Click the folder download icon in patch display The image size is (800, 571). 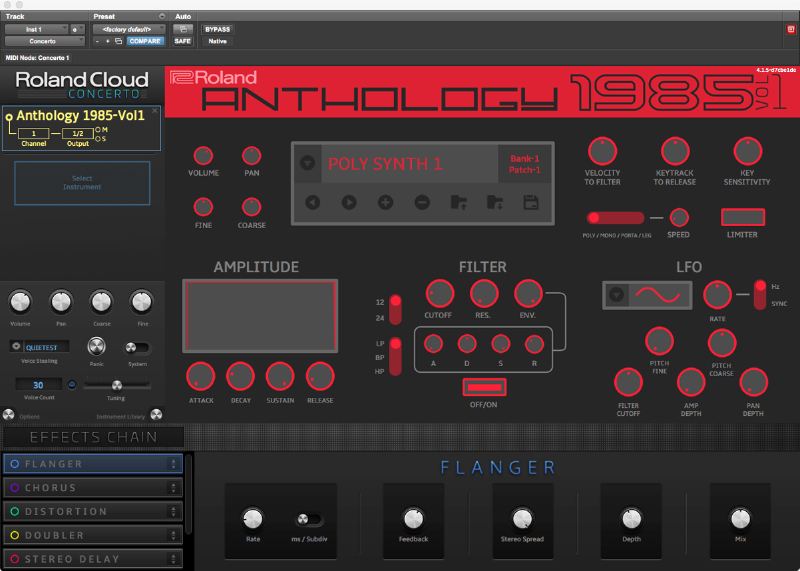[495, 203]
